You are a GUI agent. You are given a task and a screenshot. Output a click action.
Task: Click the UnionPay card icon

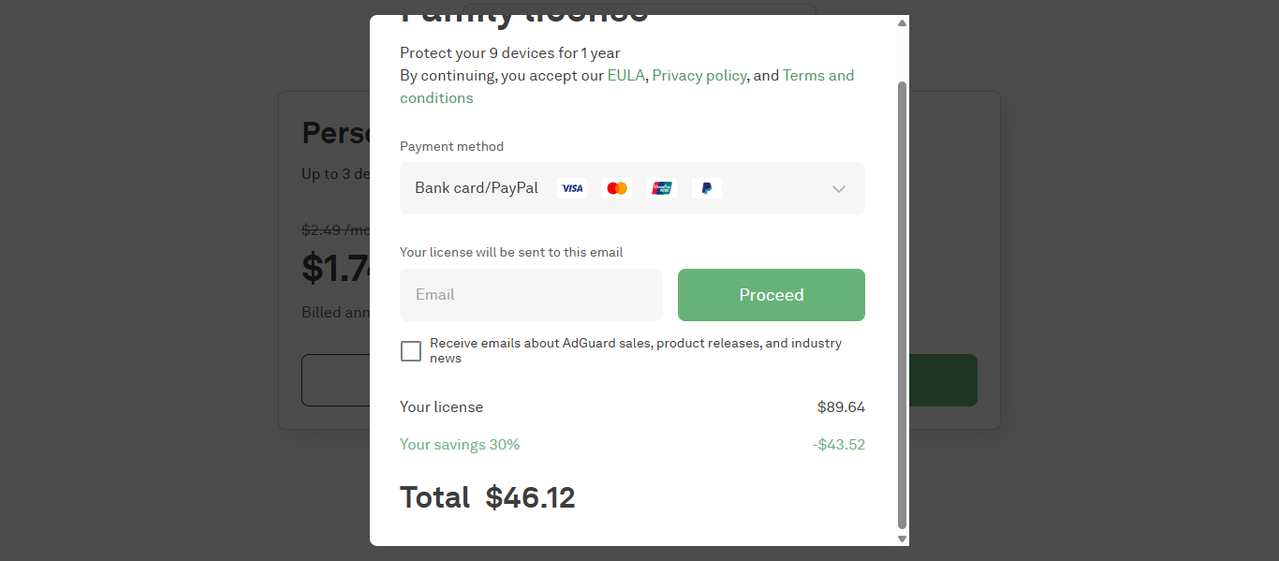pos(662,188)
